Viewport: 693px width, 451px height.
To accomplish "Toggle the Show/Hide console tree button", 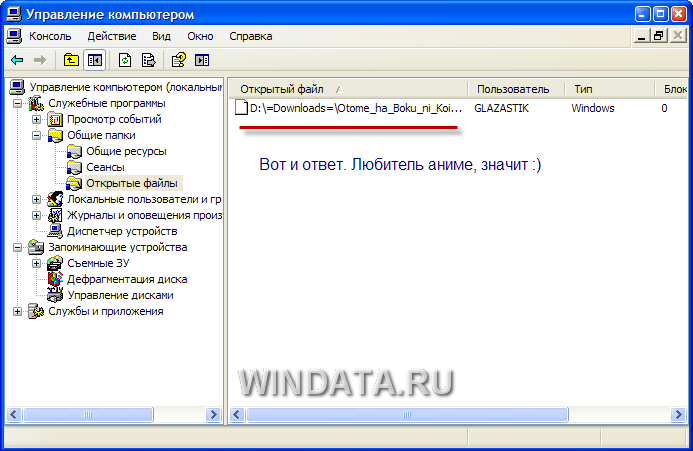I will tap(95, 60).
